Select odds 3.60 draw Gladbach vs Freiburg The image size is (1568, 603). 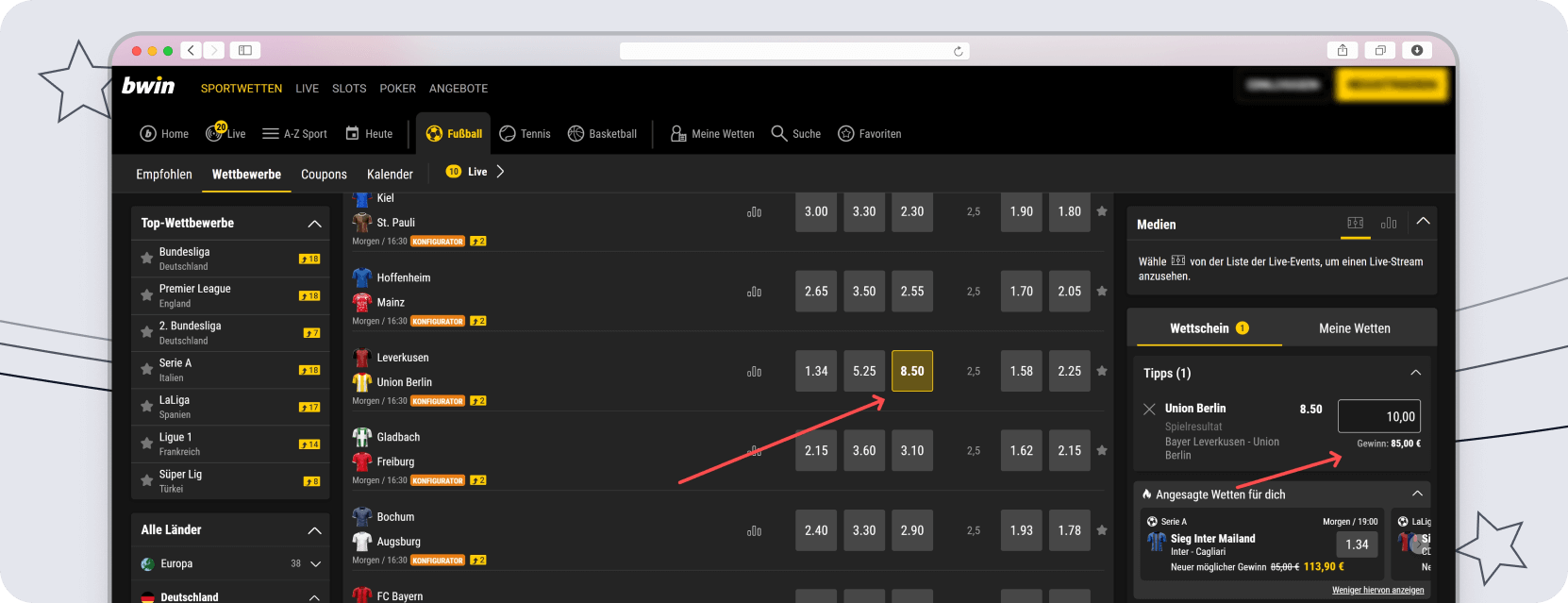[x=864, y=451]
